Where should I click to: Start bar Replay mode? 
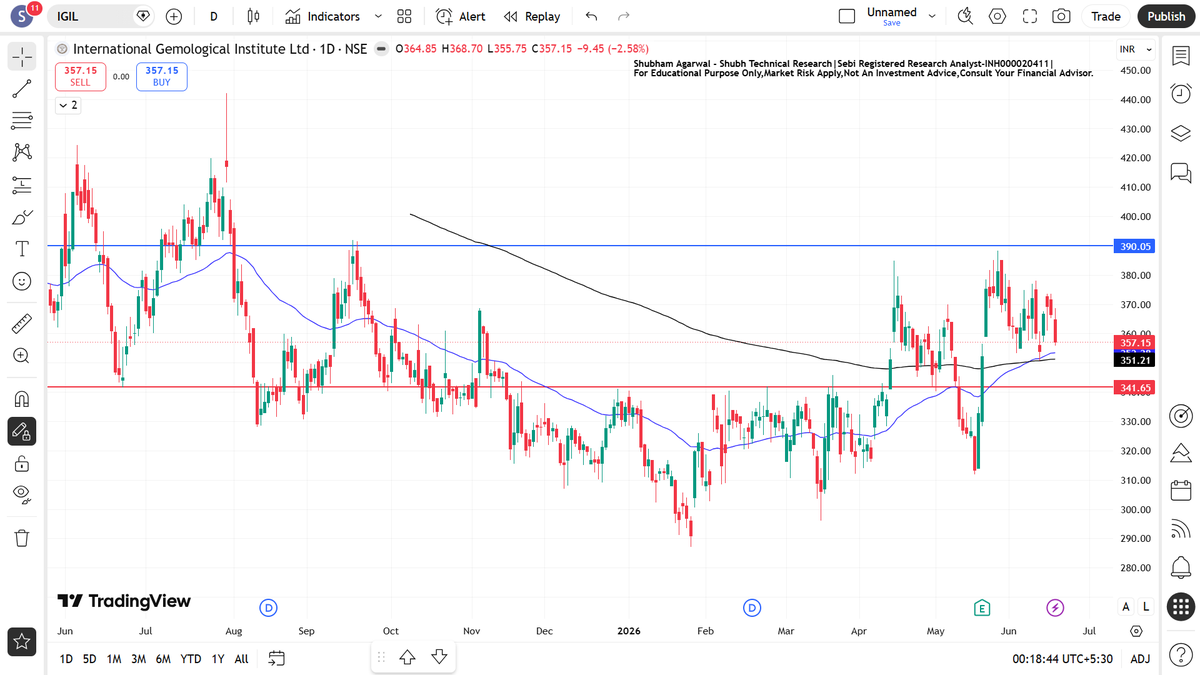point(532,16)
